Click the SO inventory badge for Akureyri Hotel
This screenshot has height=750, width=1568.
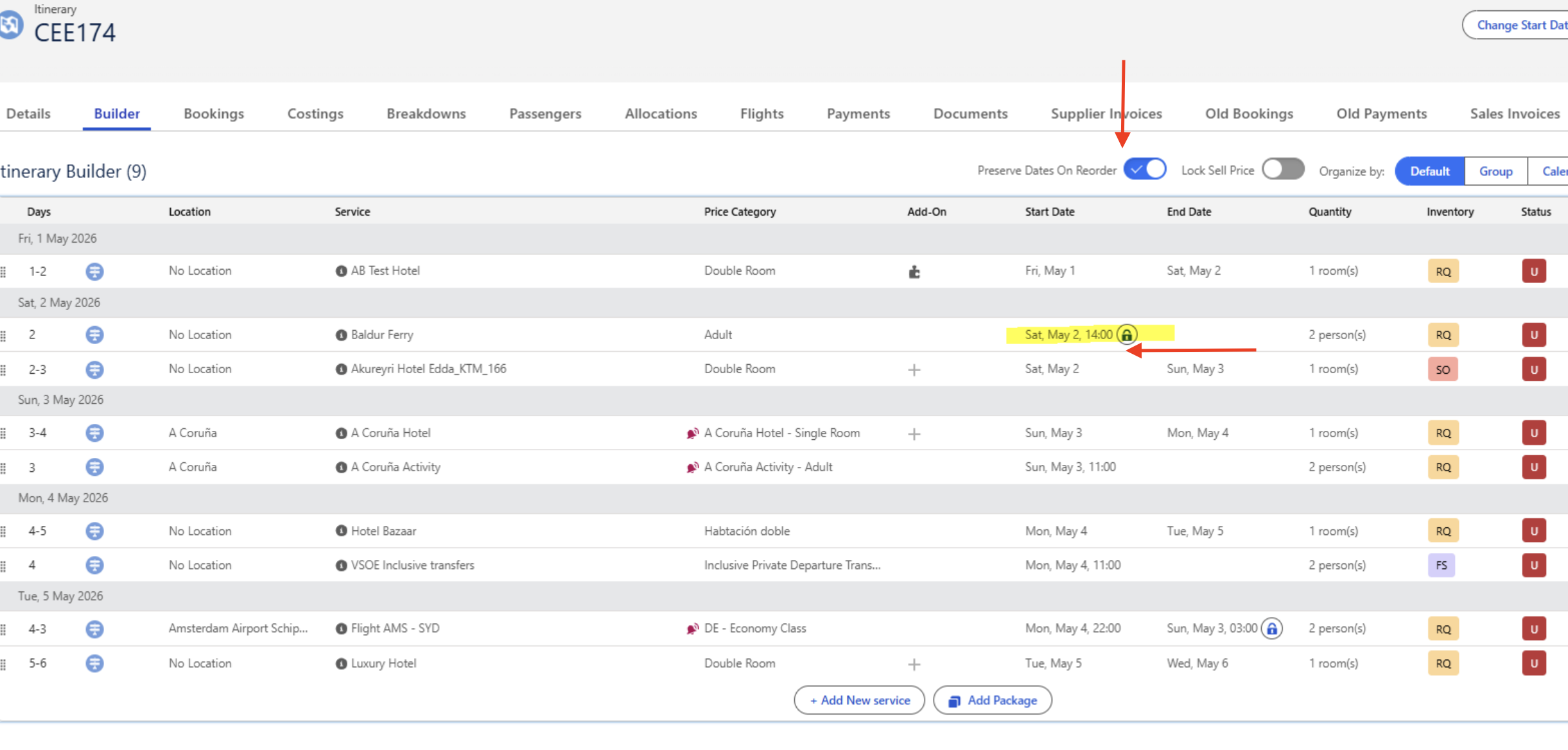pos(1443,370)
